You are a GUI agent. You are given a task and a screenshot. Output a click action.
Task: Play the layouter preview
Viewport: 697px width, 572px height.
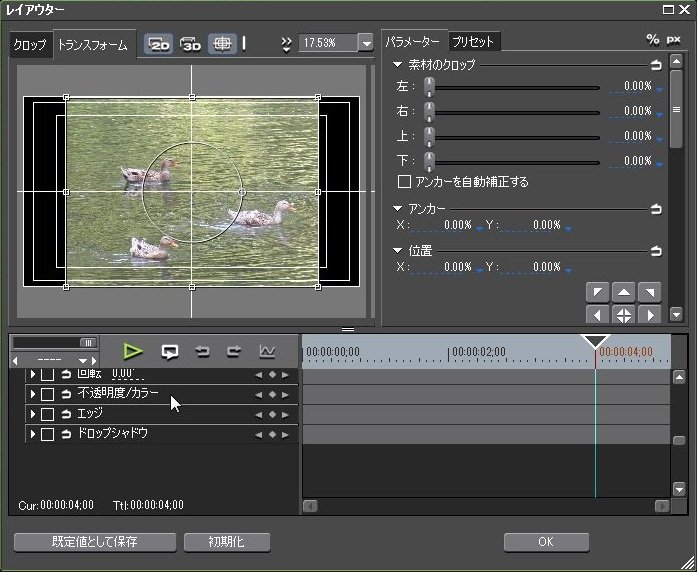pos(133,351)
